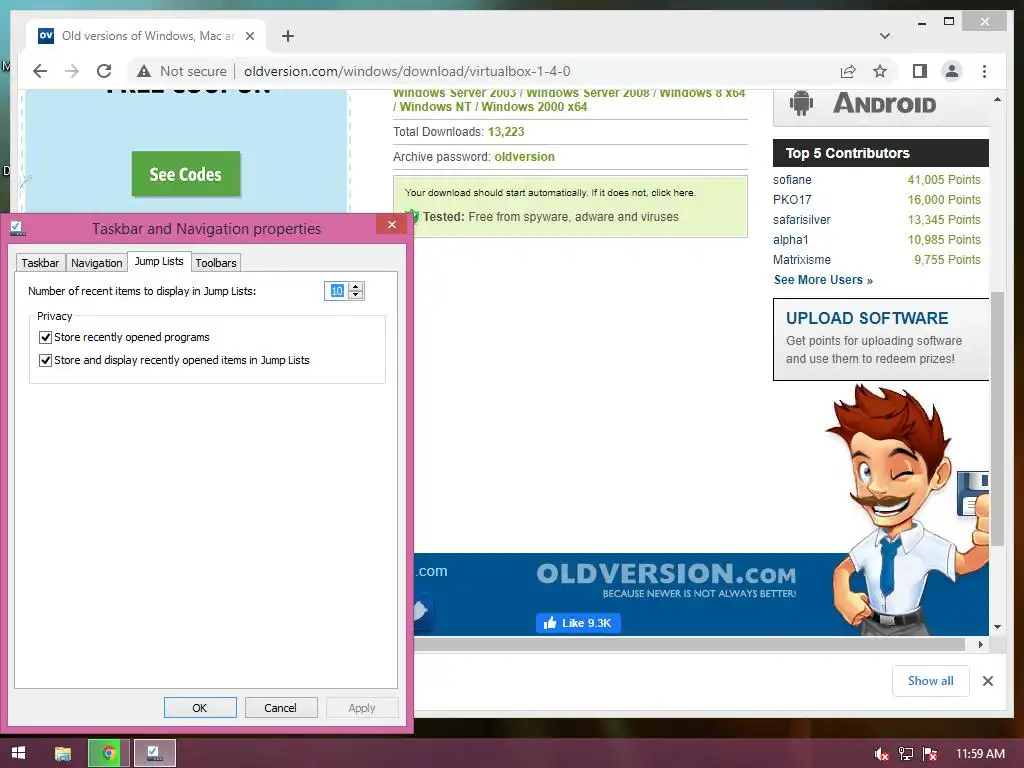Select Taskbar properties taskbar button
The image size is (1024, 768).
pos(155,753)
